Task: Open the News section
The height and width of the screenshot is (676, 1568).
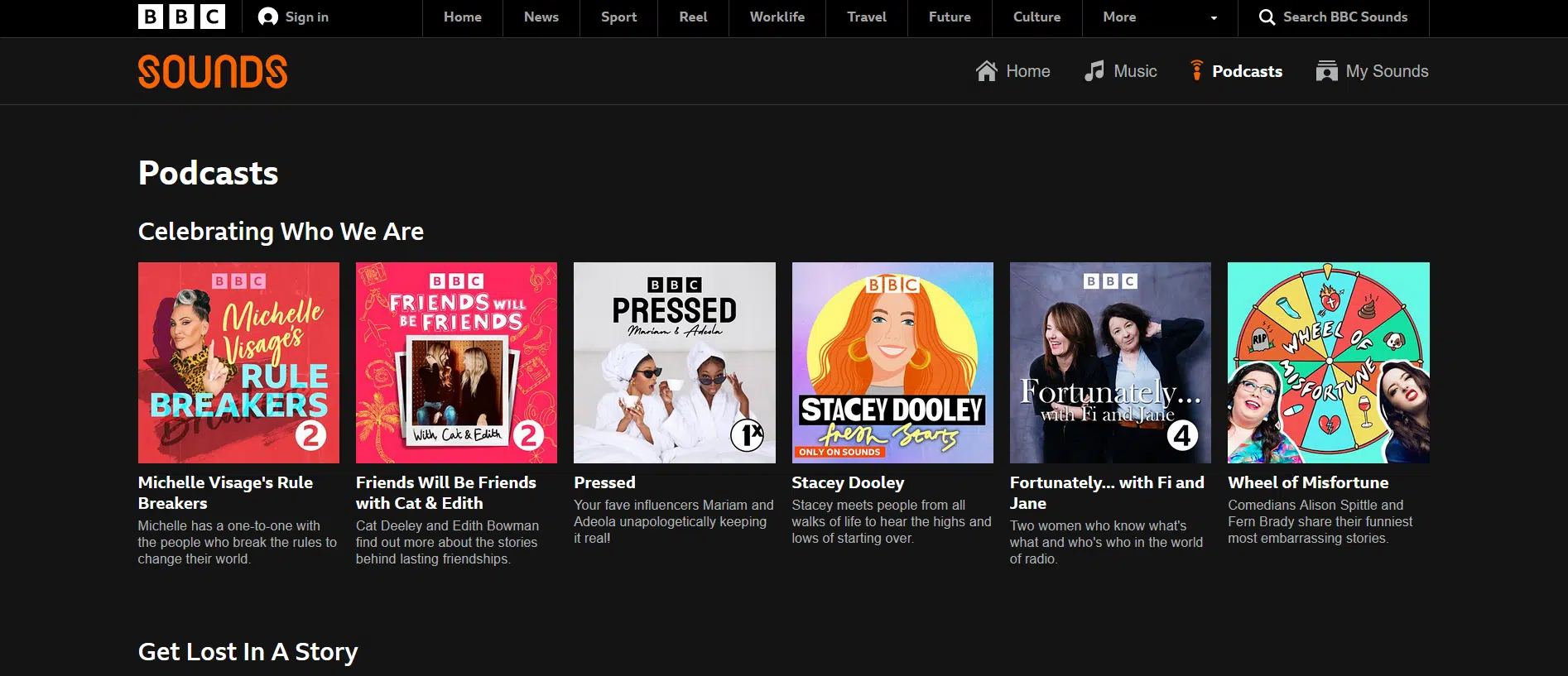Action: click(541, 17)
